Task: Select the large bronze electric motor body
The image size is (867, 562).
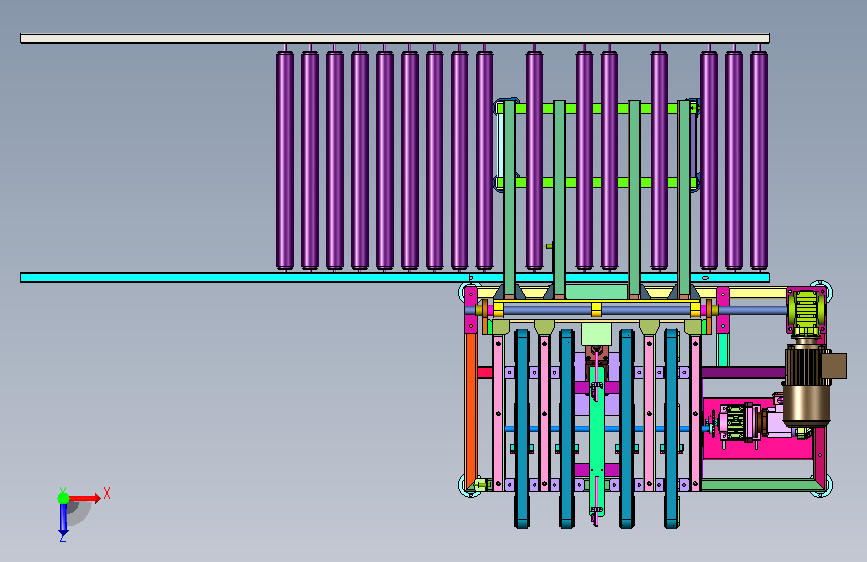Action: pos(806,386)
